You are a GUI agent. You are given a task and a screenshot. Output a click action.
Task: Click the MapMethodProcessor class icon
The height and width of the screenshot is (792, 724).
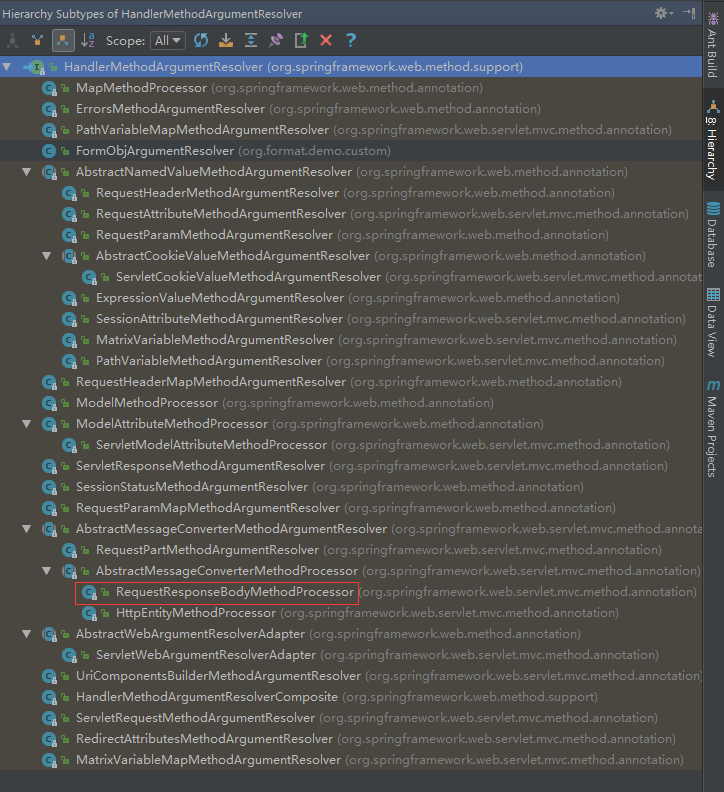click(49, 88)
